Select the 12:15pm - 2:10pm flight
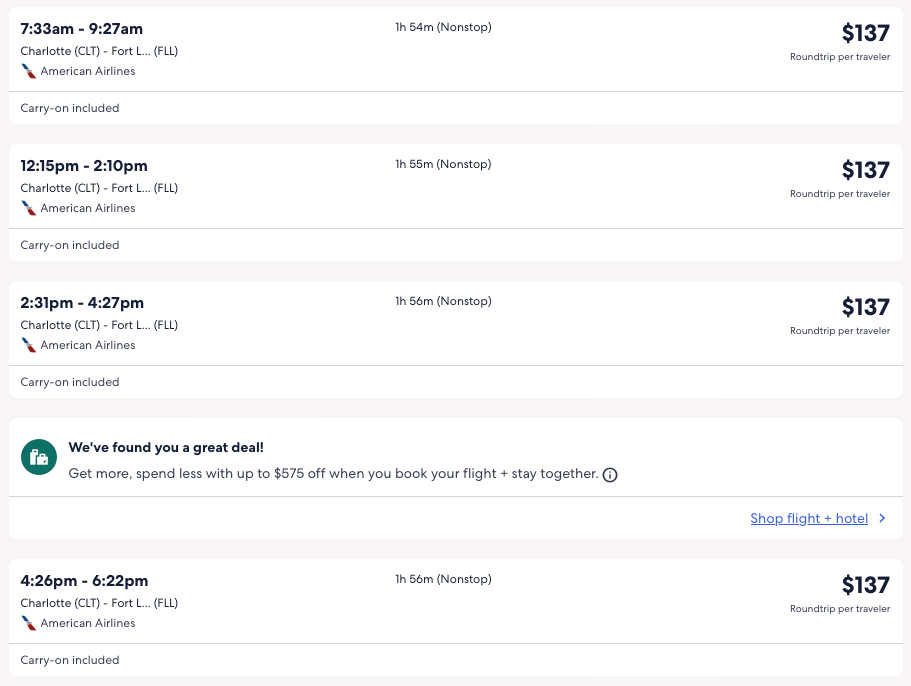 [84, 166]
